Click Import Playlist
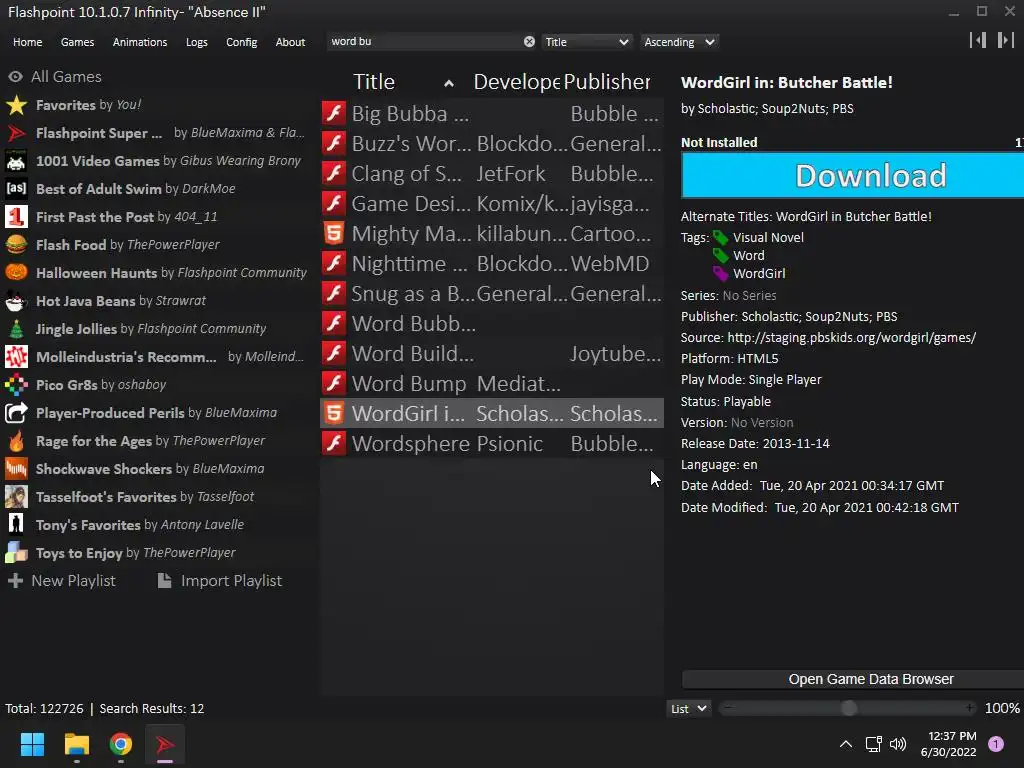This screenshot has width=1024, height=768. (220, 581)
